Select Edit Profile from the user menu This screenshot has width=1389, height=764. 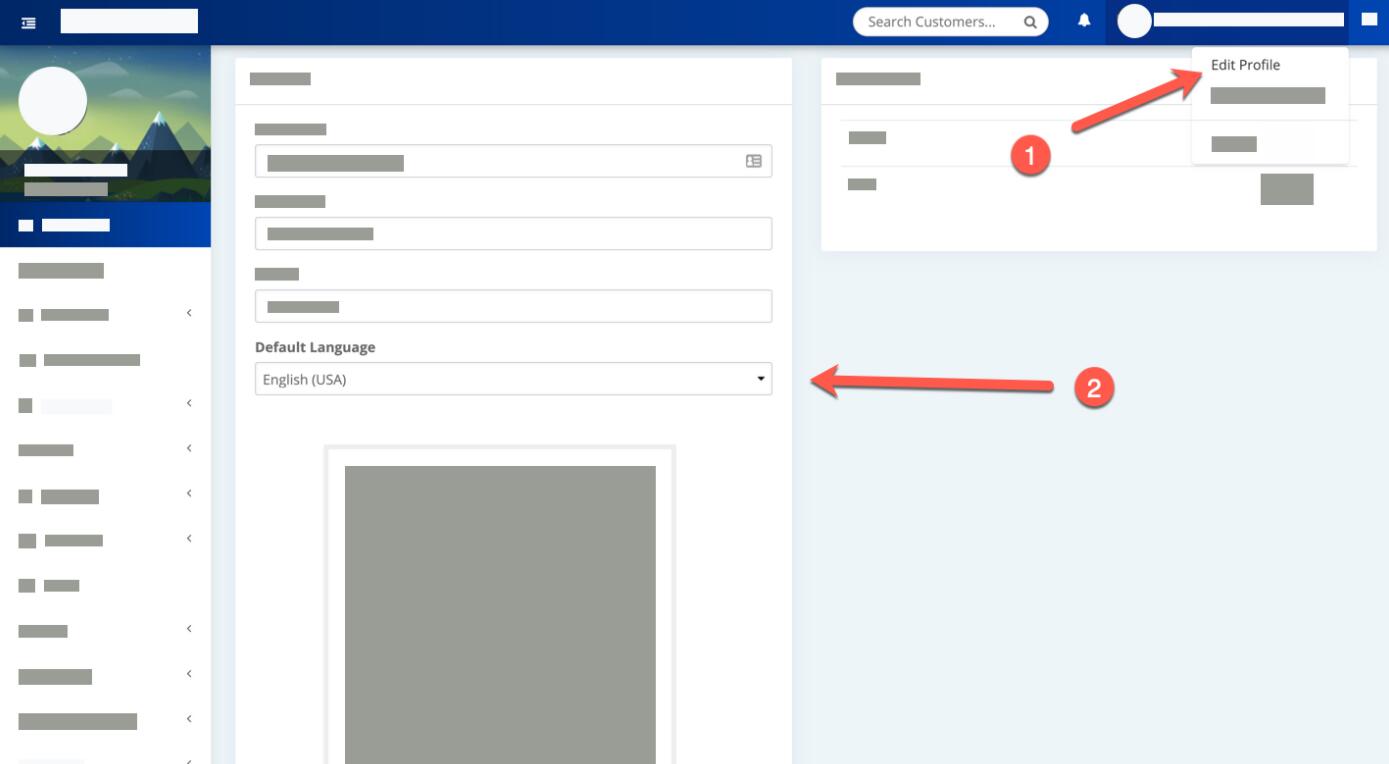[x=1245, y=65]
